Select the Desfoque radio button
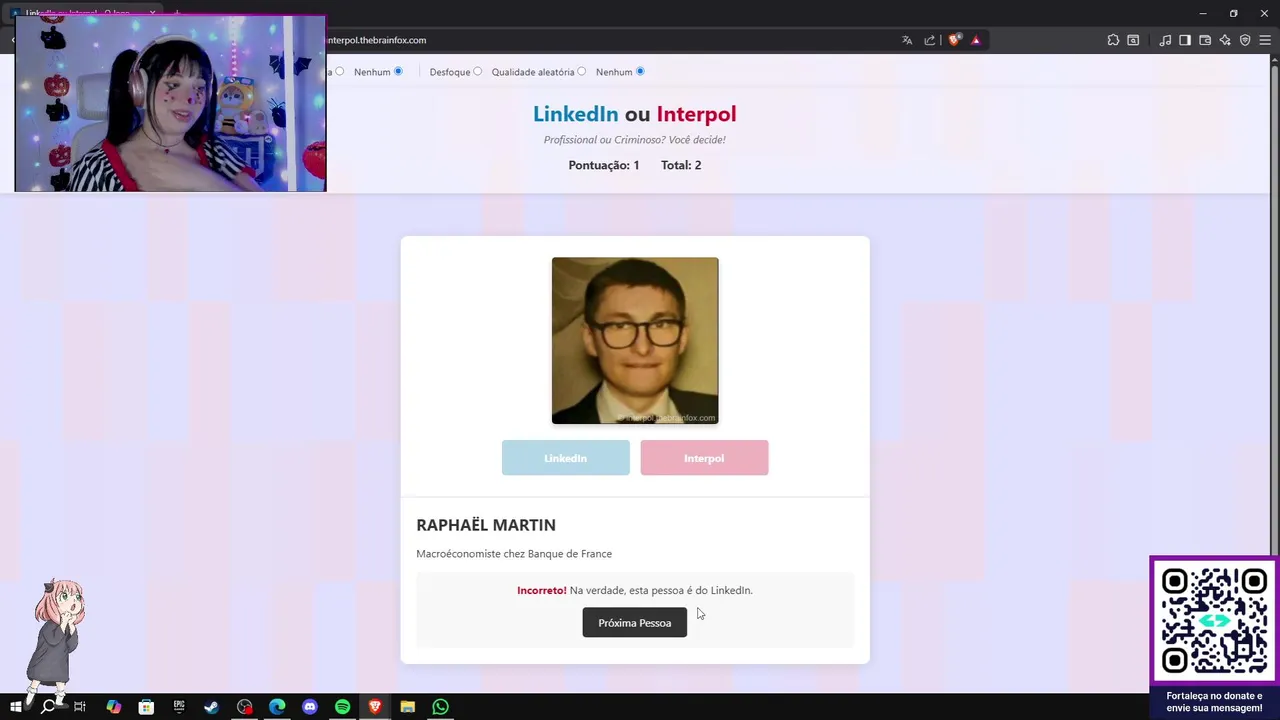Image resolution: width=1280 pixels, height=720 pixels. 477,71
